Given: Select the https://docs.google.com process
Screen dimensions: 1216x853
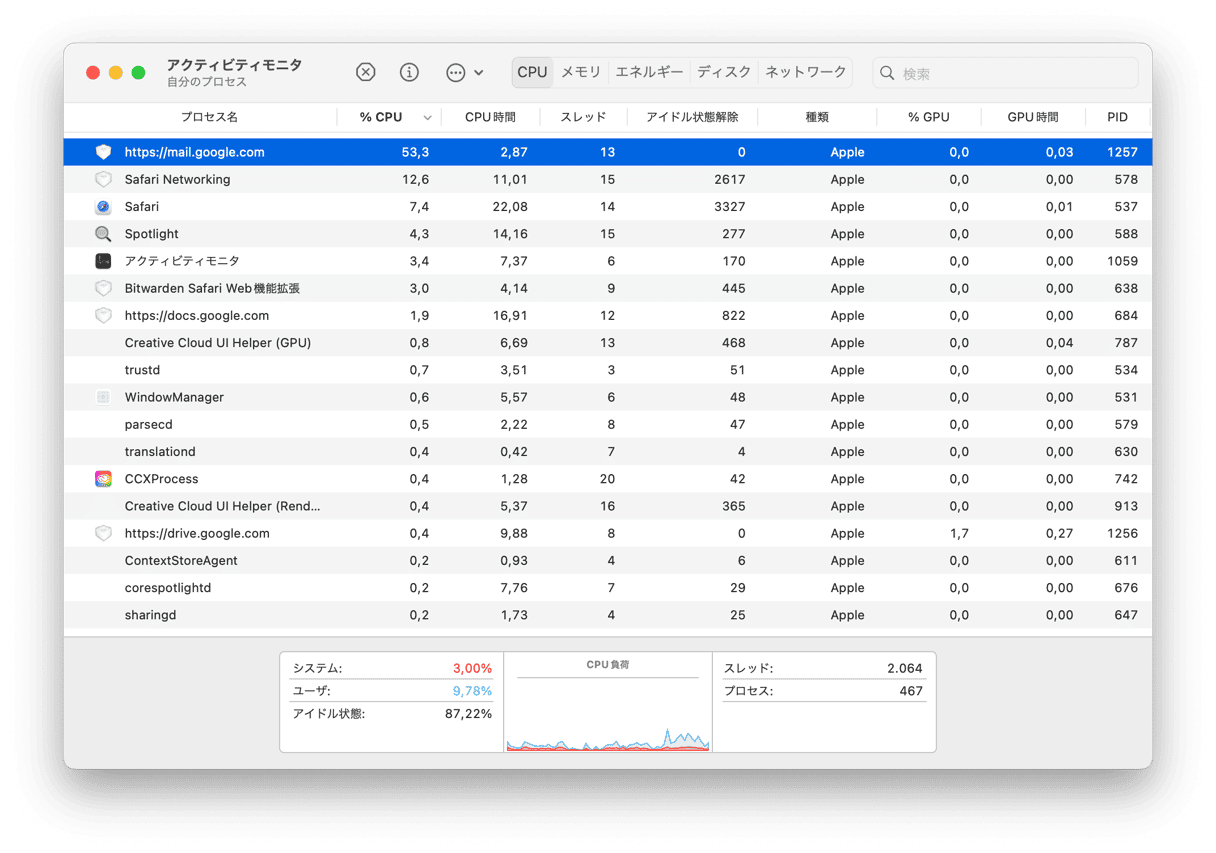Looking at the screenshot, I should point(196,315).
